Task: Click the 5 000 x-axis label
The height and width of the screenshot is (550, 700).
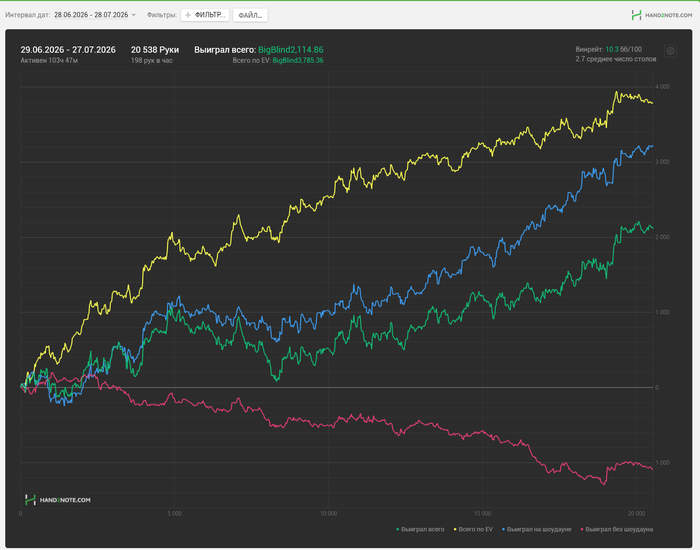Action: coord(175,513)
